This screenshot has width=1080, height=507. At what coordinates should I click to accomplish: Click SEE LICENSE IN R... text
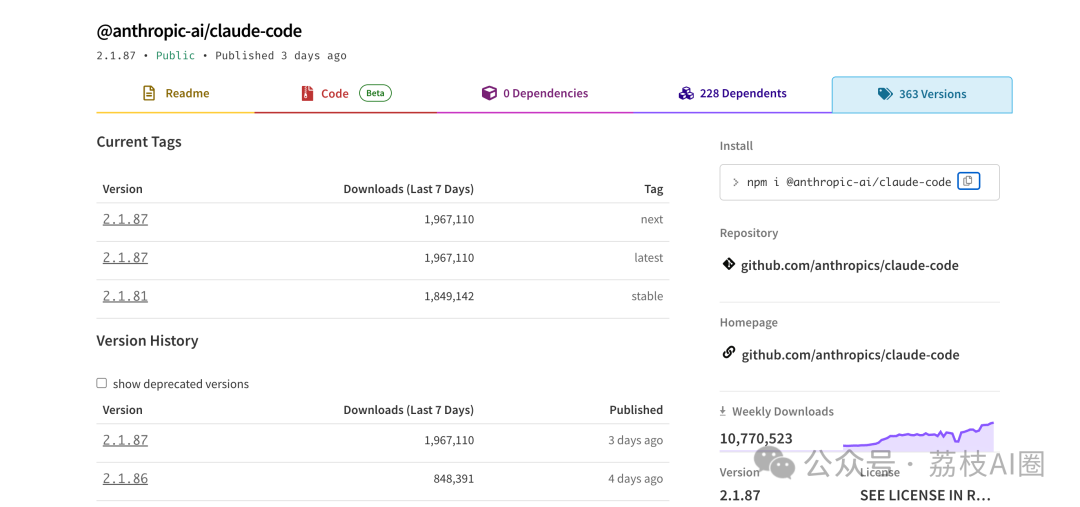coord(925,495)
